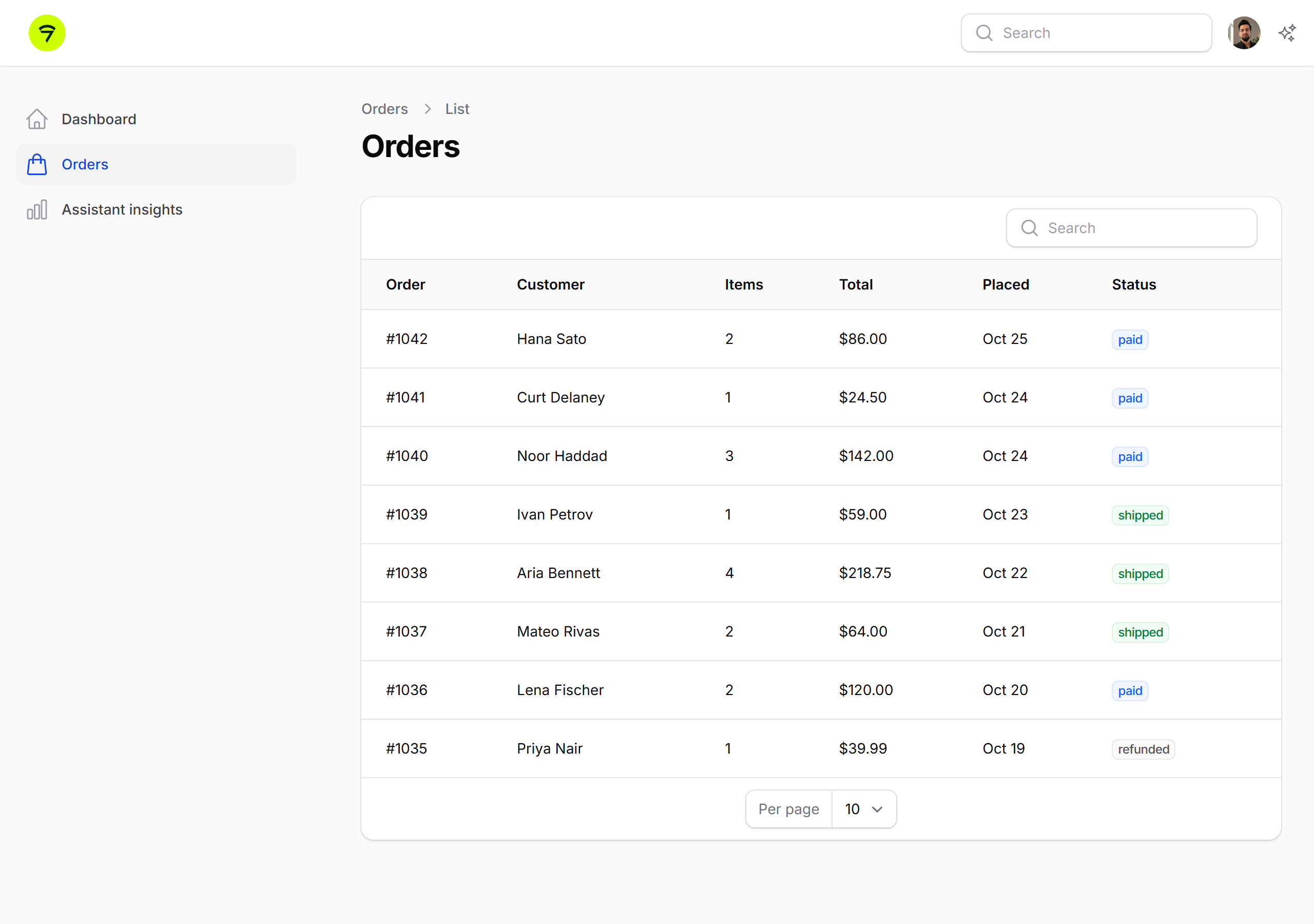Go to Dashboard in the sidebar
The width and height of the screenshot is (1314, 924).
156,119
